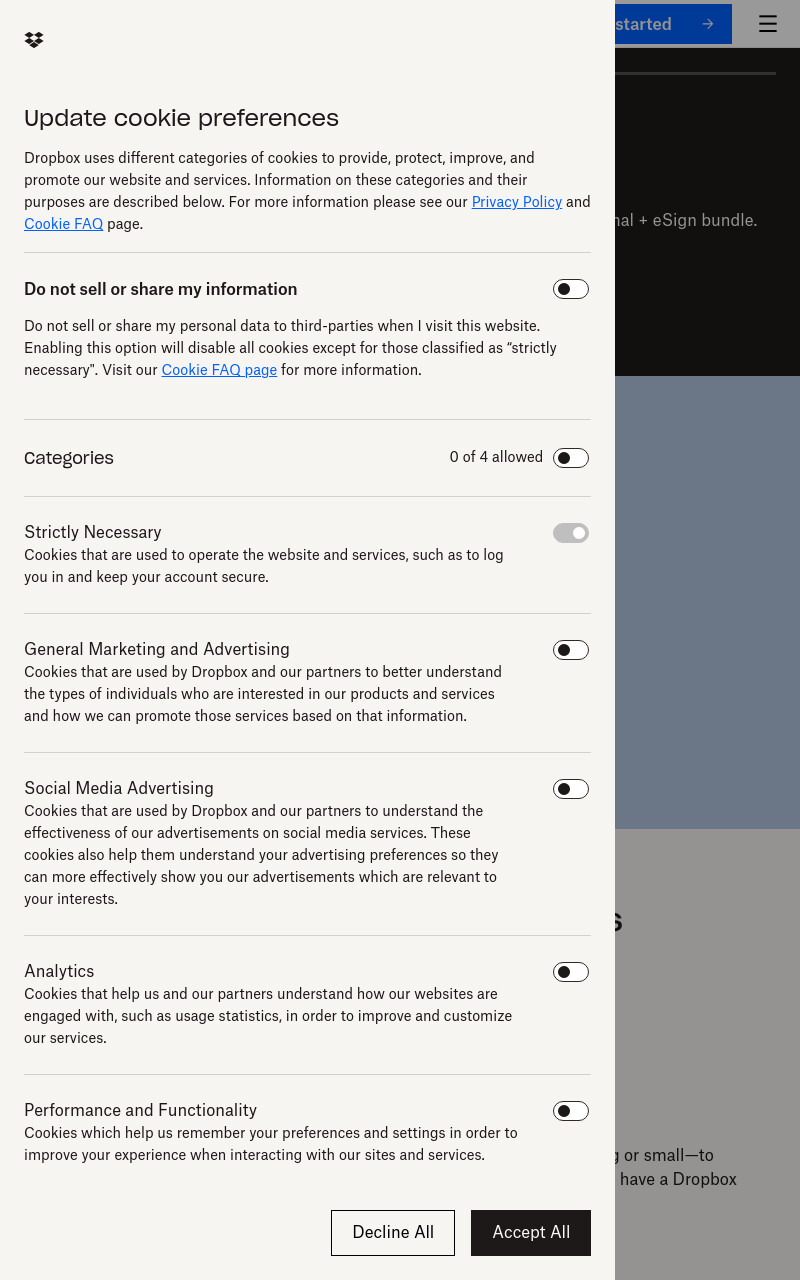Click the Dropbox logo icon
This screenshot has height=1280, width=800.
(34, 40)
